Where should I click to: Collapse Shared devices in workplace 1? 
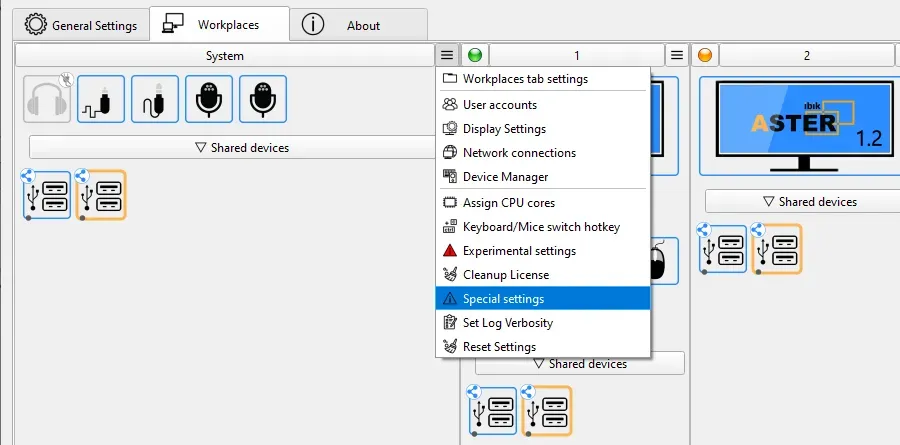[580, 364]
